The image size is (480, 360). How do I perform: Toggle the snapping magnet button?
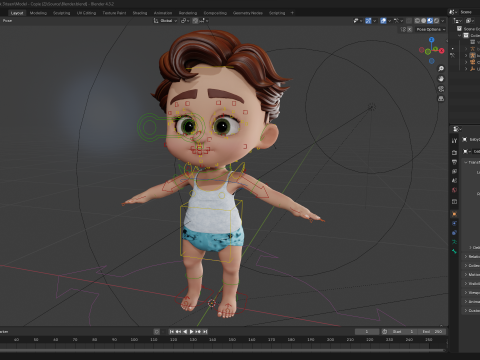pos(195,21)
